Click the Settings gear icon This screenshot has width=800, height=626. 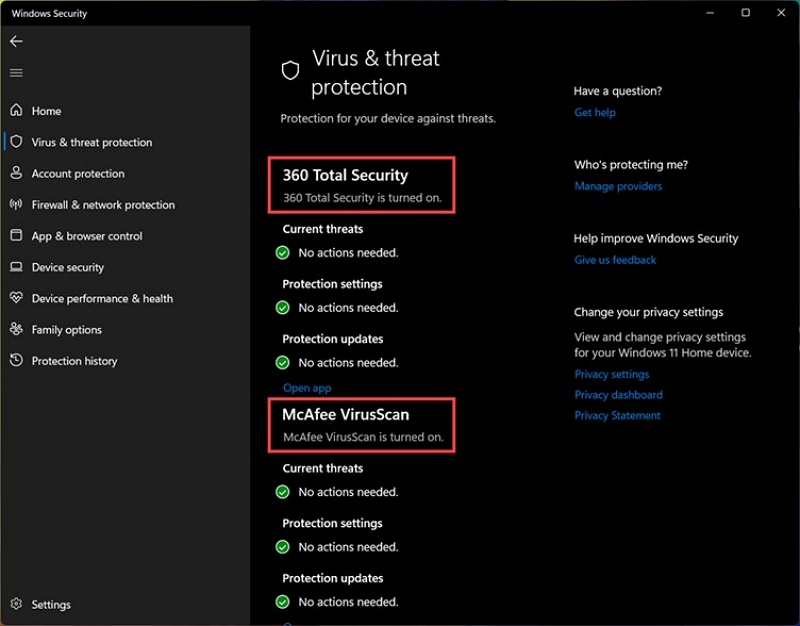coord(16,604)
